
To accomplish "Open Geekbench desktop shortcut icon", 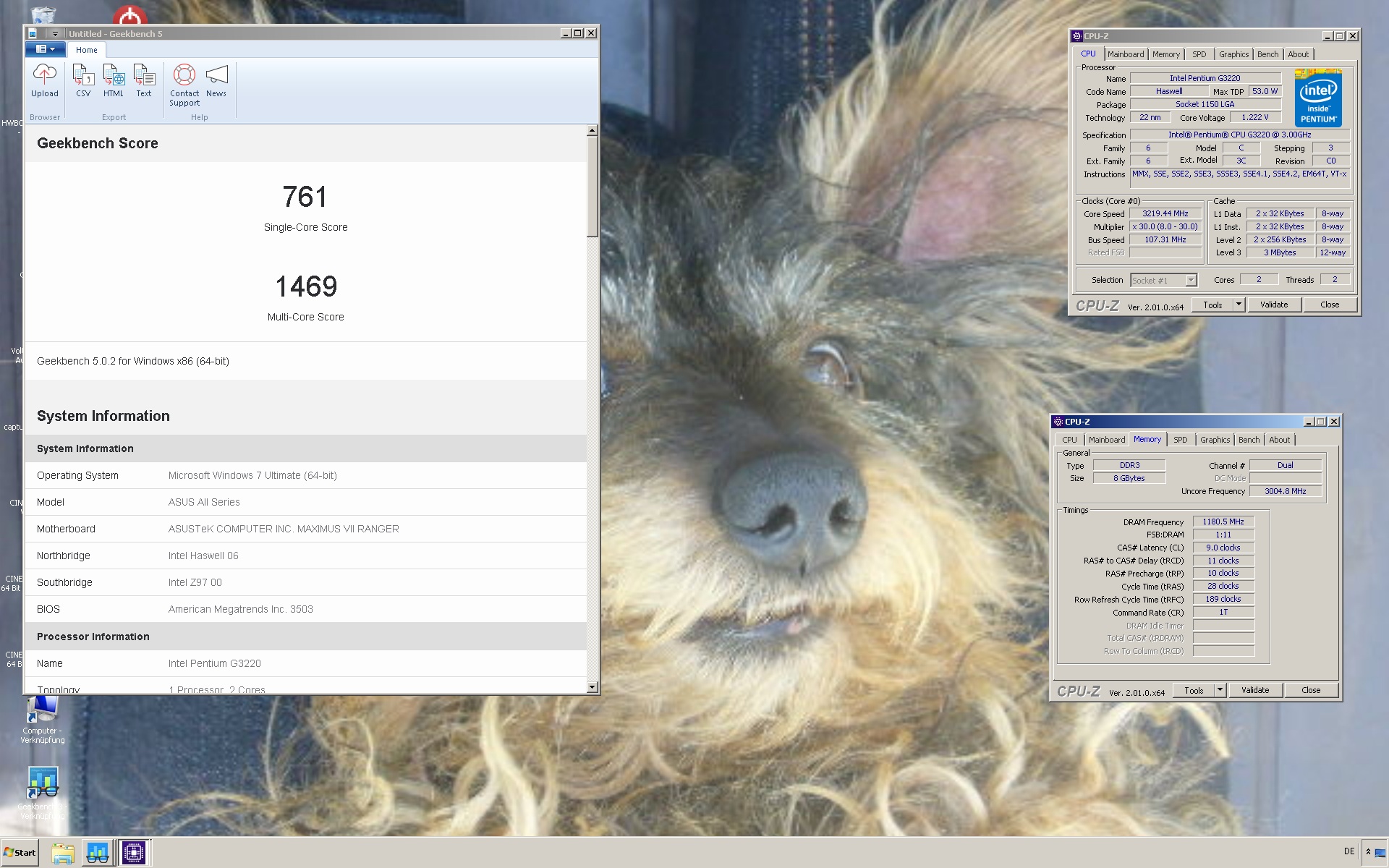I will pyautogui.click(x=42, y=793).
